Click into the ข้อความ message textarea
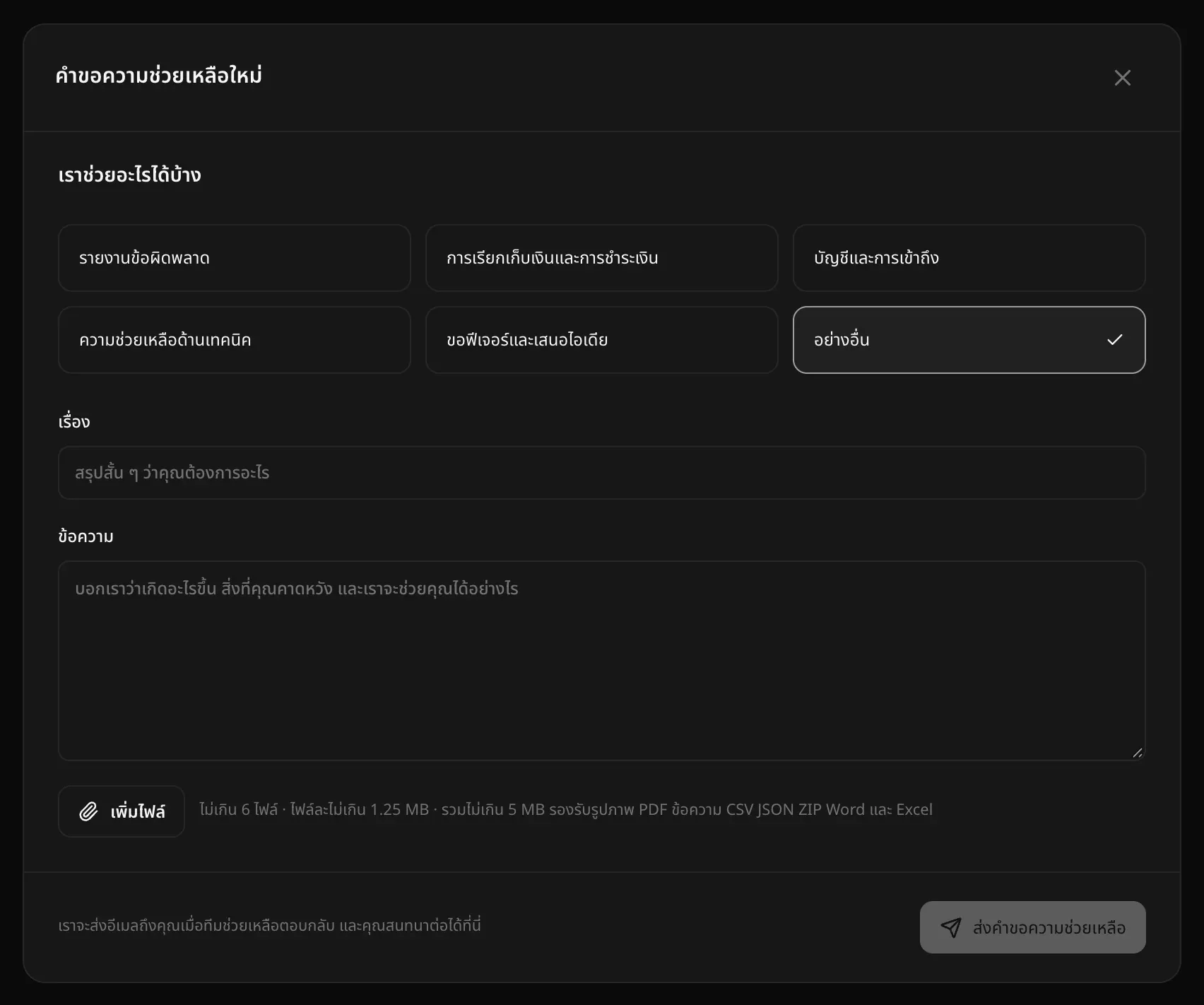Viewport: 1204px width, 1005px height. point(602,661)
